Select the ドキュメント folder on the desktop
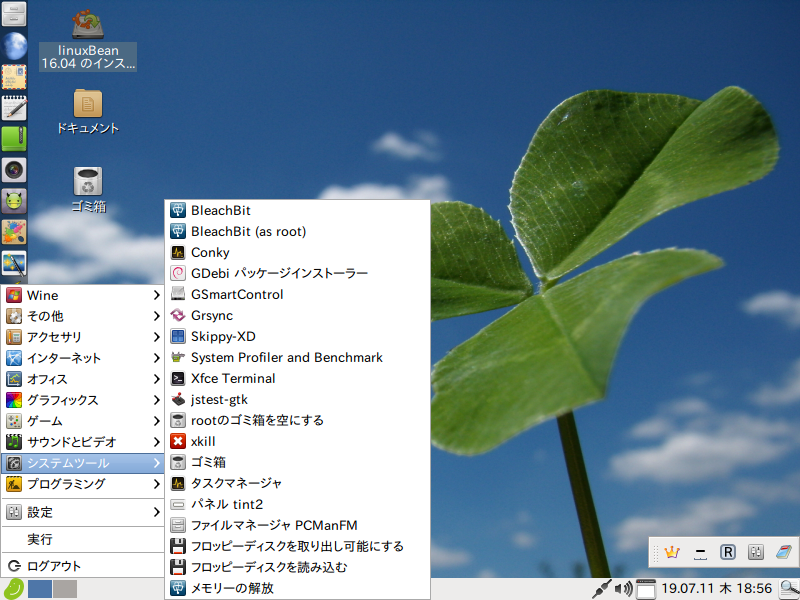The height and width of the screenshot is (600, 800). coord(88,112)
